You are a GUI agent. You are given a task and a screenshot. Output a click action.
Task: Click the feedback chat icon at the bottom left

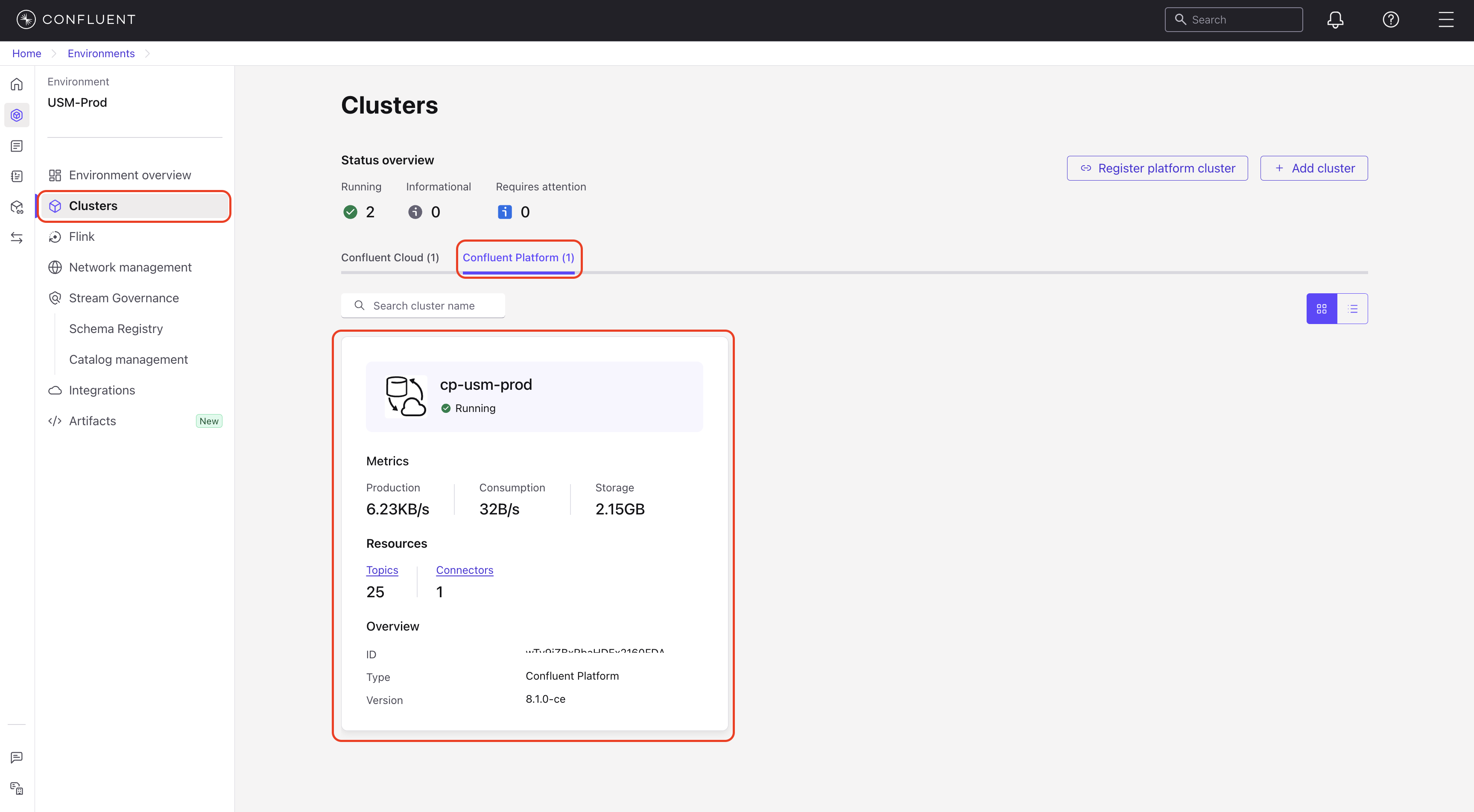tap(17, 758)
